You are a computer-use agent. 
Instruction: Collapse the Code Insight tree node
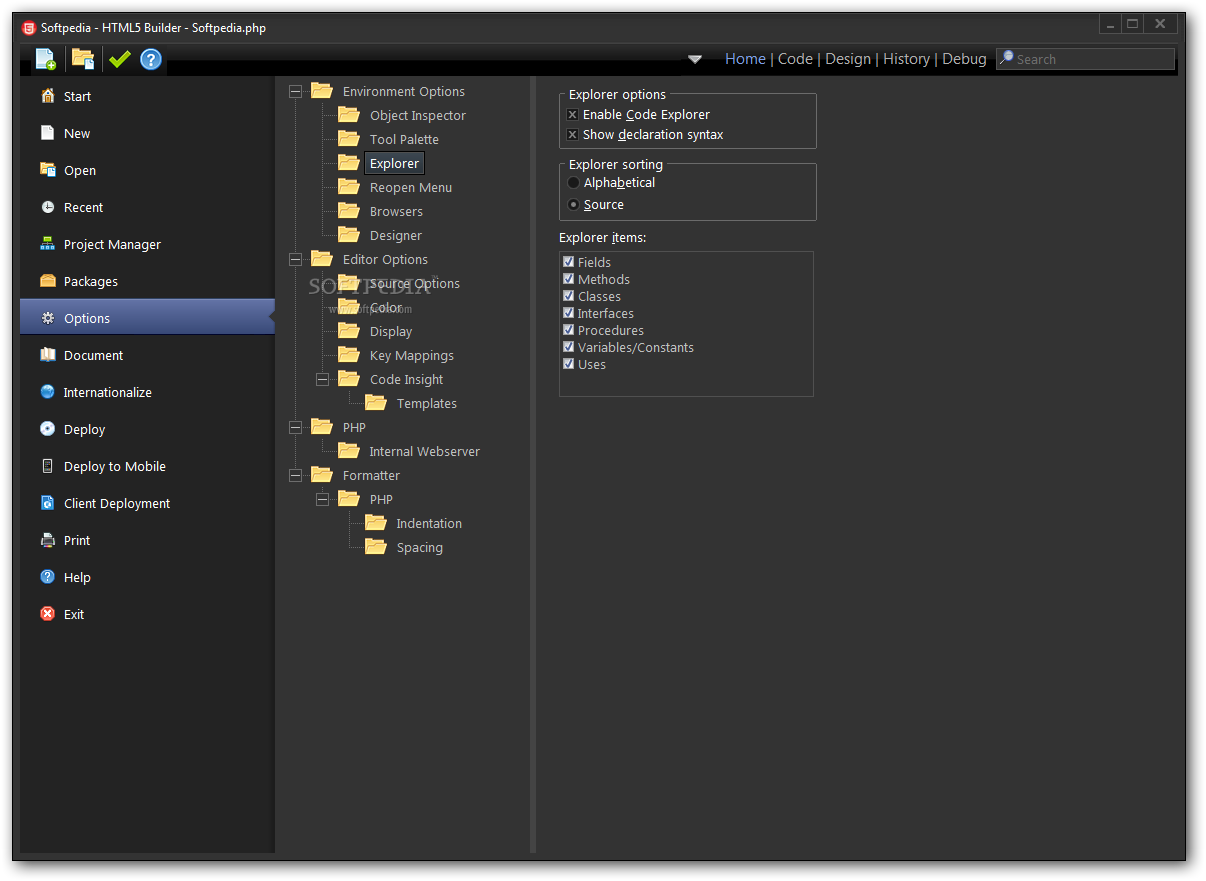322,379
